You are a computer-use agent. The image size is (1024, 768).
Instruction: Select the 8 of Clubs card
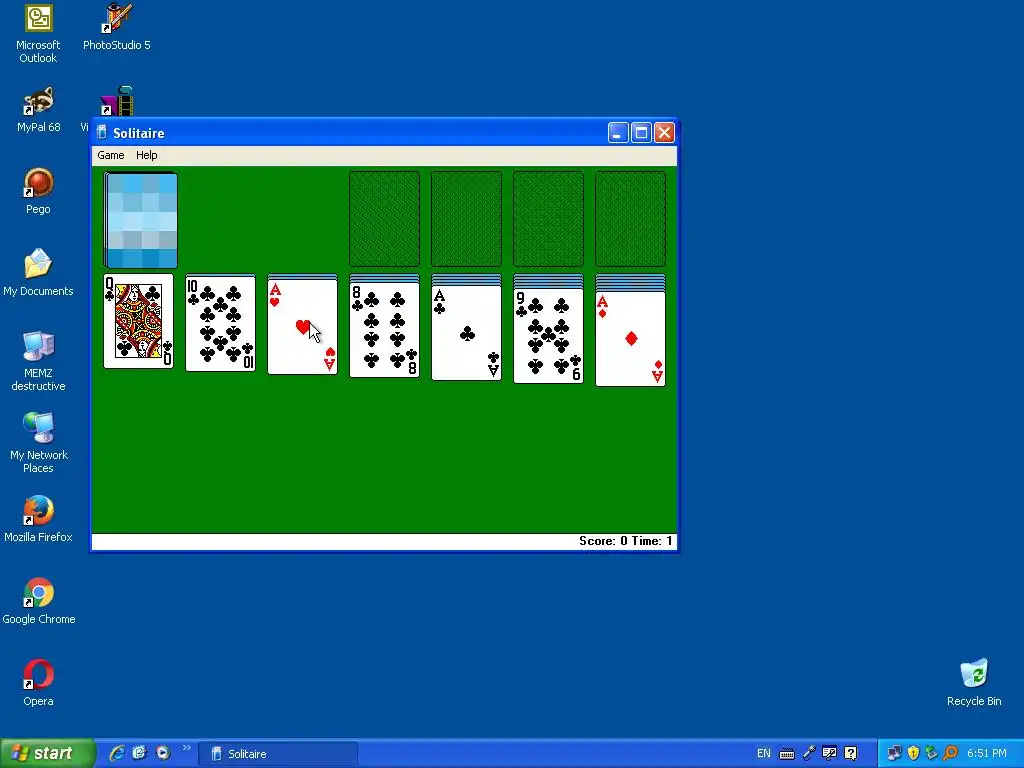coord(385,330)
